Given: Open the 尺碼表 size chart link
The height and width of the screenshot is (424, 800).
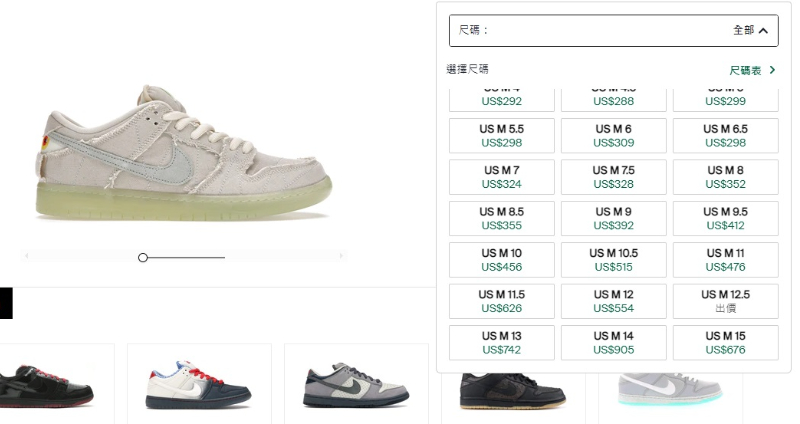Looking at the screenshot, I should [745, 70].
